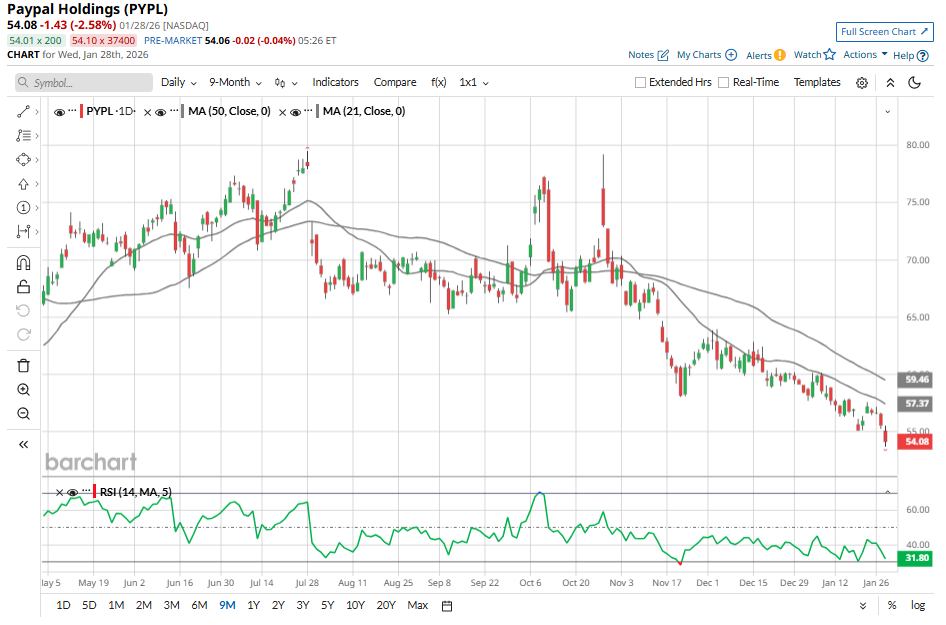Image resolution: width=946 pixels, height=625 pixels.
Task: Tick the Real-Time checkbox
Action: pos(723,83)
